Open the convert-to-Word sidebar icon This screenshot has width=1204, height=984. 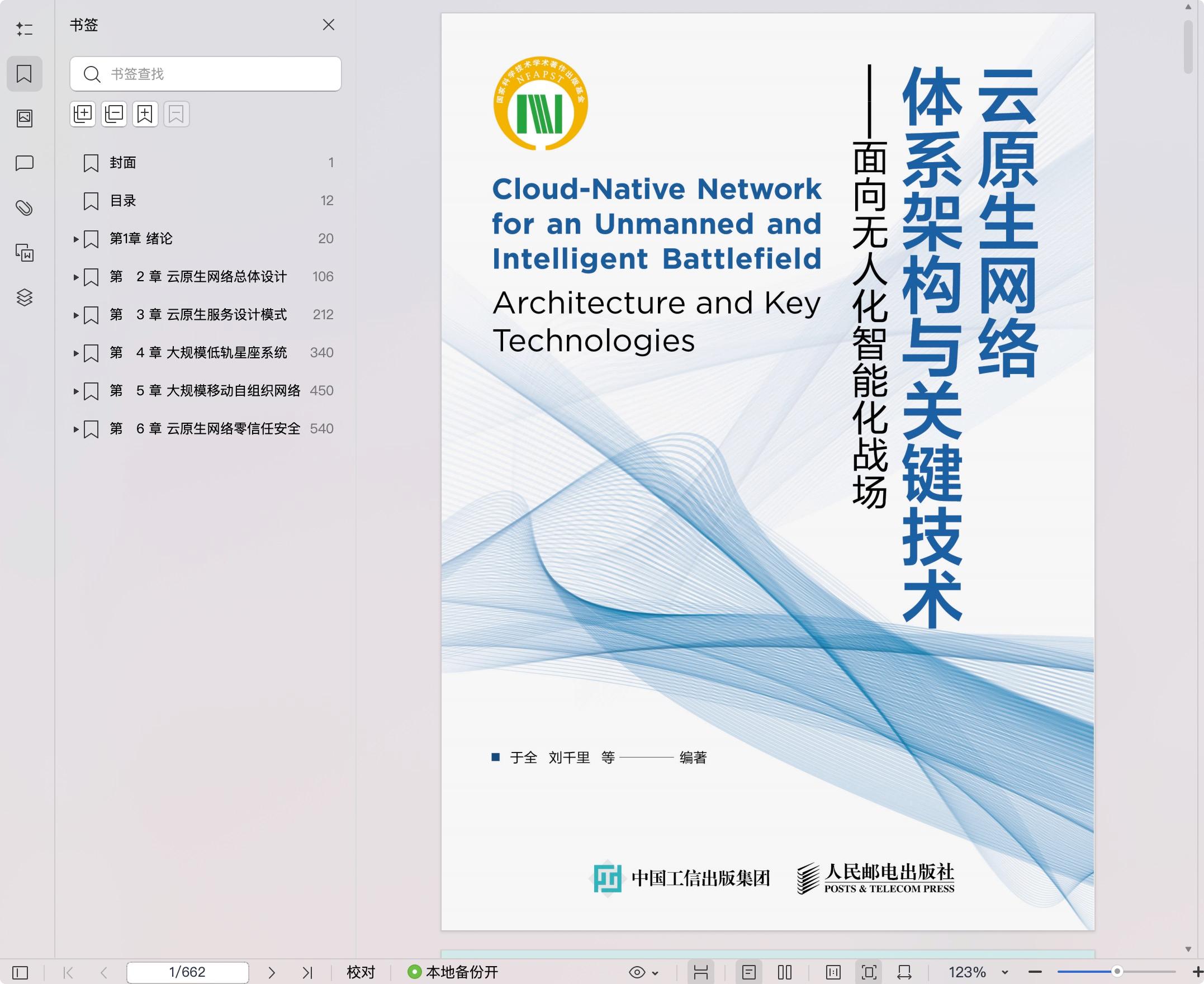click(x=25, y=253)
